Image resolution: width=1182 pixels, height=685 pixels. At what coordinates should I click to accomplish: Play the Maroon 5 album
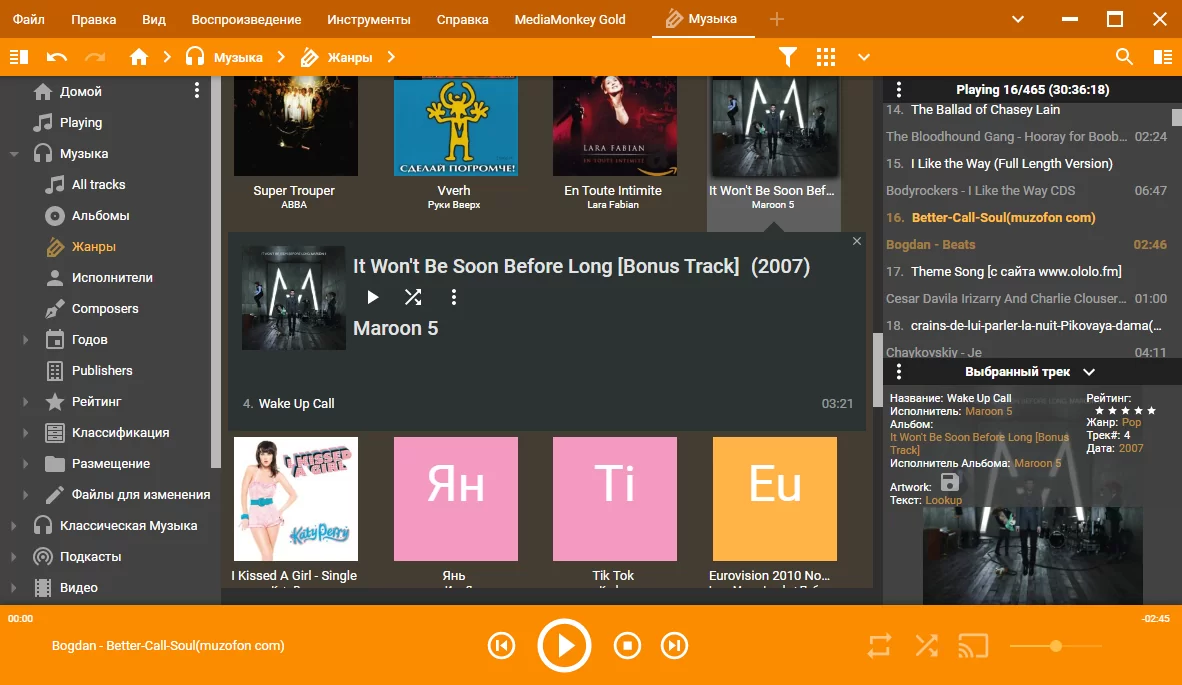372,297
